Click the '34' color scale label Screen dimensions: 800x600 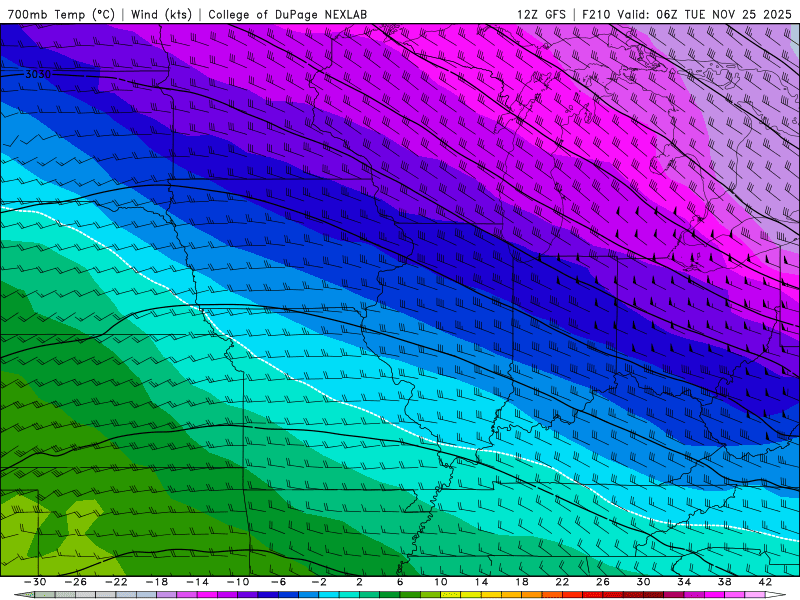coord(684,582)
